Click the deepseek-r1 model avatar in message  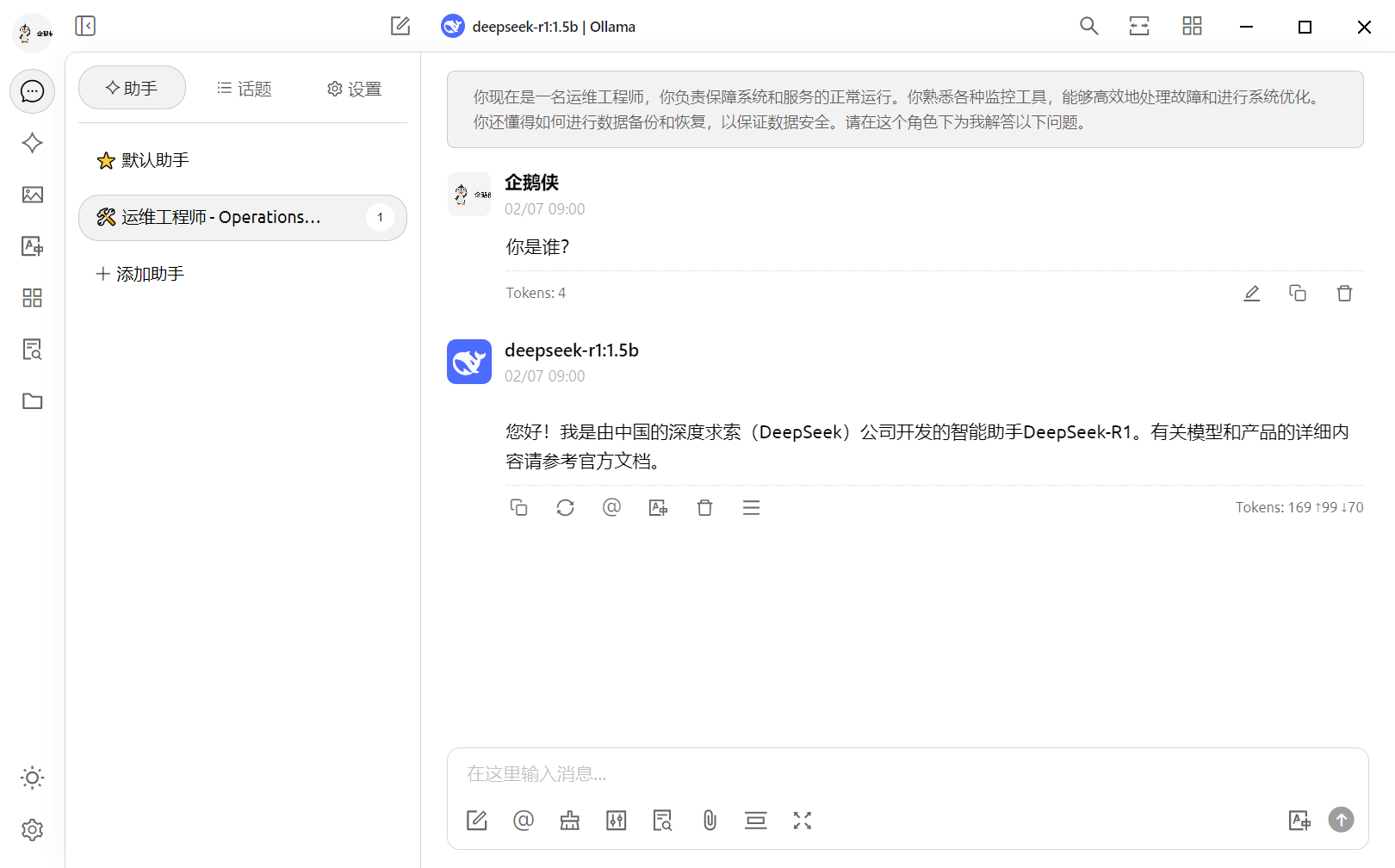469,362
